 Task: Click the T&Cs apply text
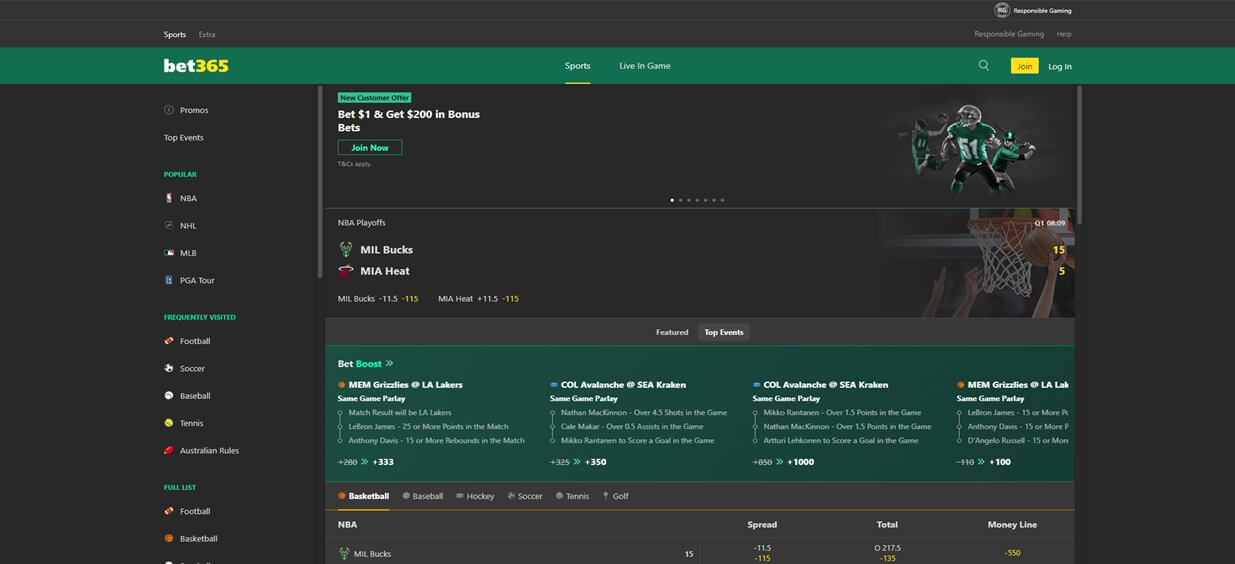(x=354, y=164)
